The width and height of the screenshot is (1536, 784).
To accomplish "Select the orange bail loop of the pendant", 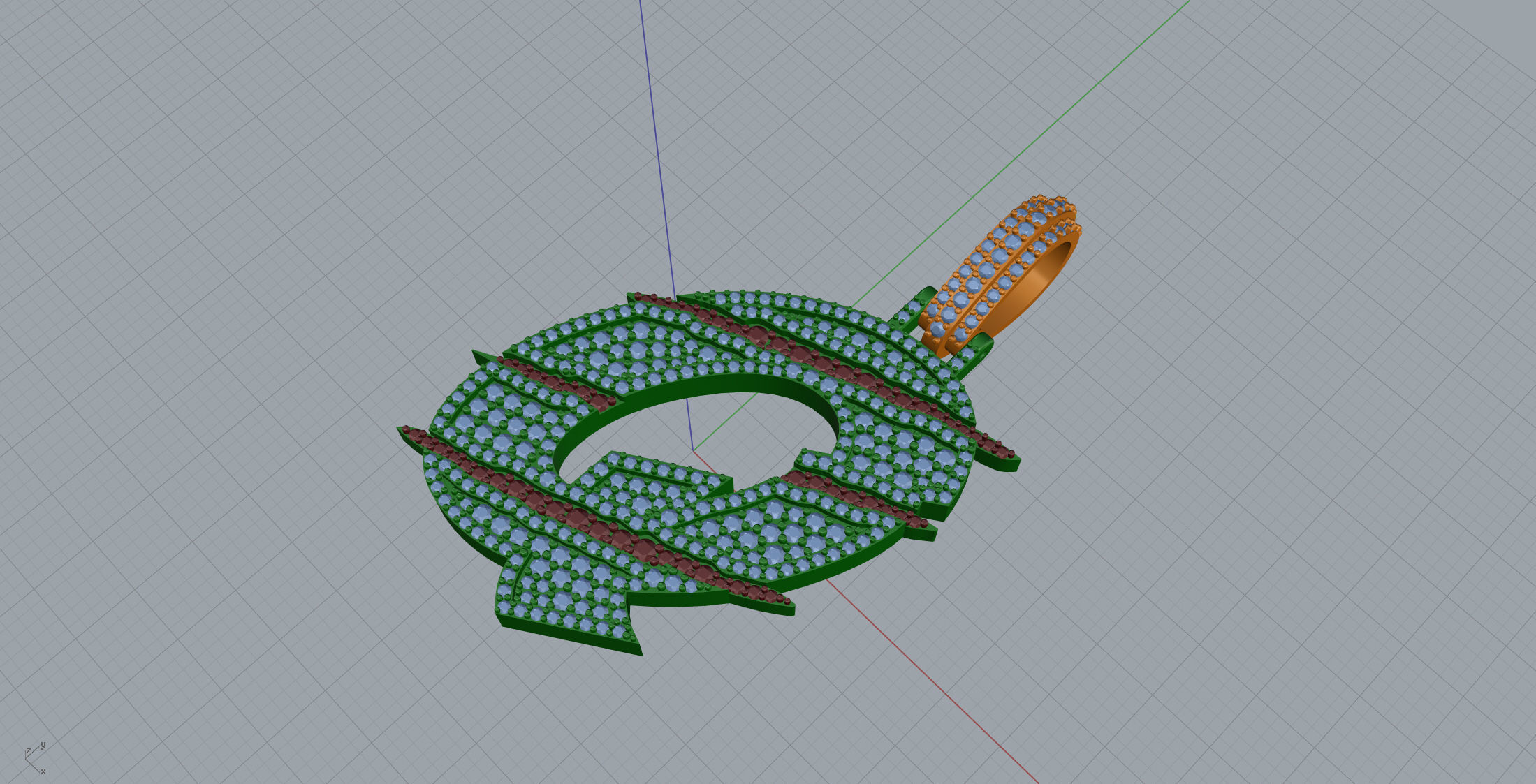I will [x=1000, y=276].
